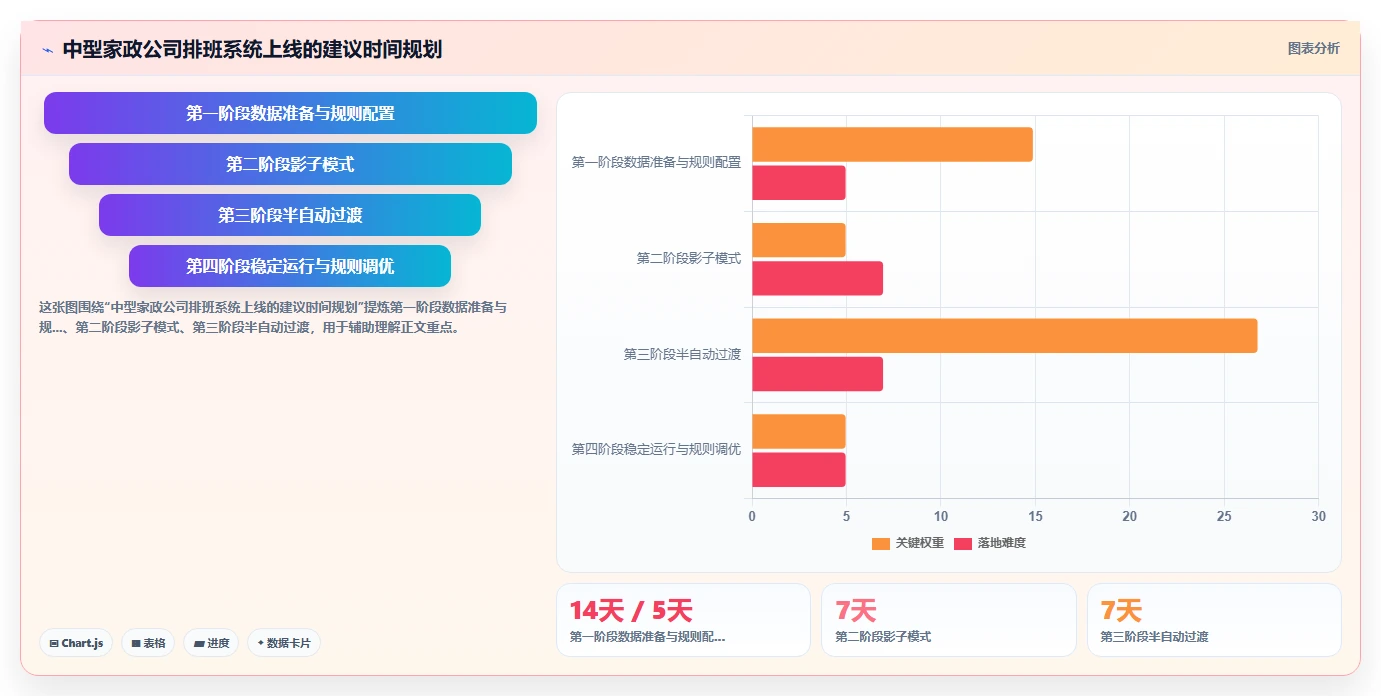Open the 14天 / 5天 data card
Screen dimensions: 1381x696
[683, 620]
